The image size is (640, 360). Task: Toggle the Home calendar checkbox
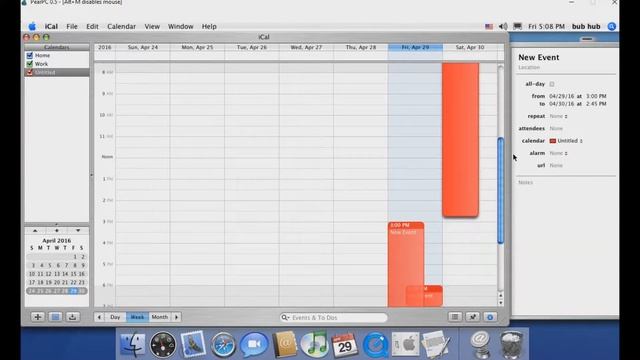coord(29,55)
